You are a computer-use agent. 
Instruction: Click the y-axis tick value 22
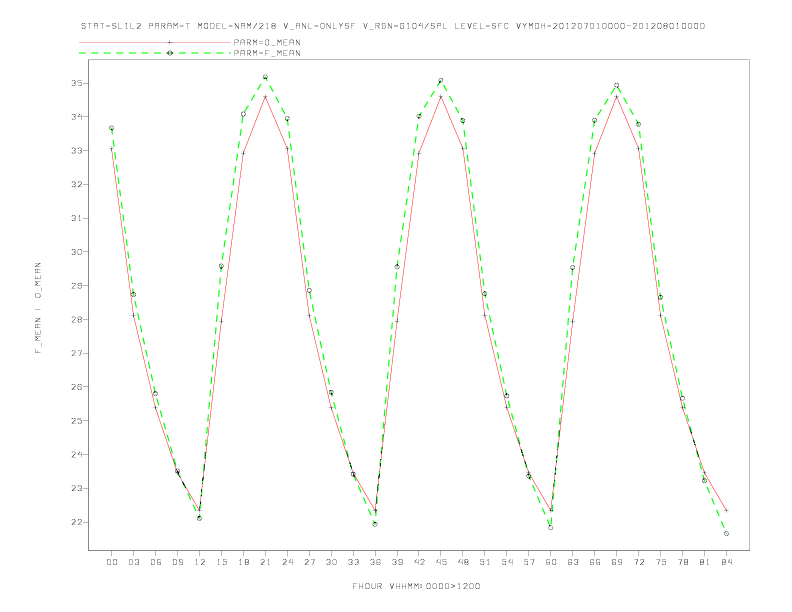(x=76, y=522)
